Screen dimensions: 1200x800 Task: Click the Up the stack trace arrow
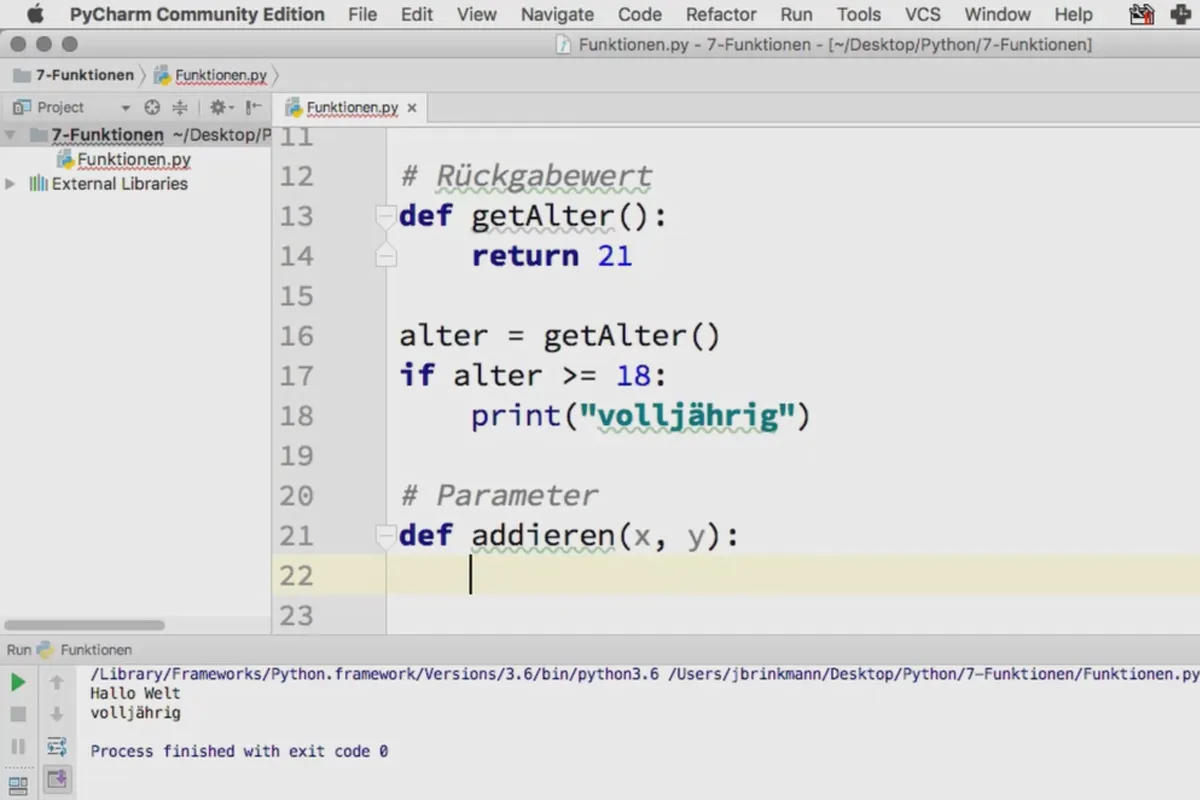(x=57, y=682)
